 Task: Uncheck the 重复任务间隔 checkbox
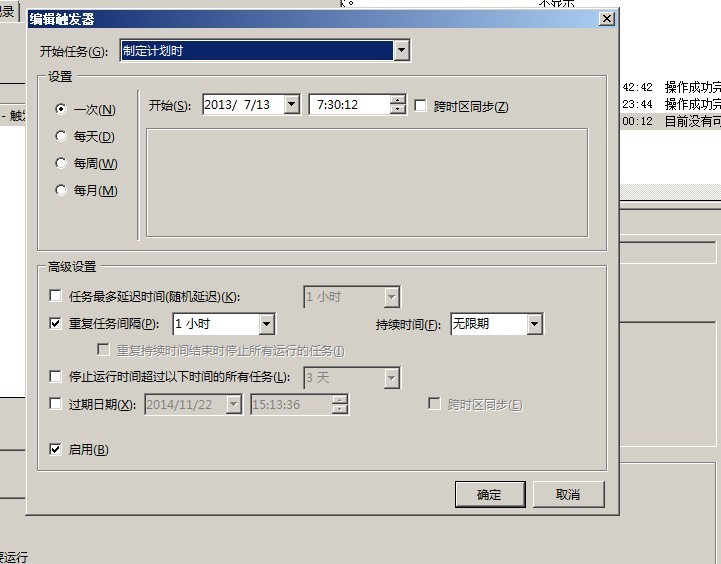click(55, 323)
